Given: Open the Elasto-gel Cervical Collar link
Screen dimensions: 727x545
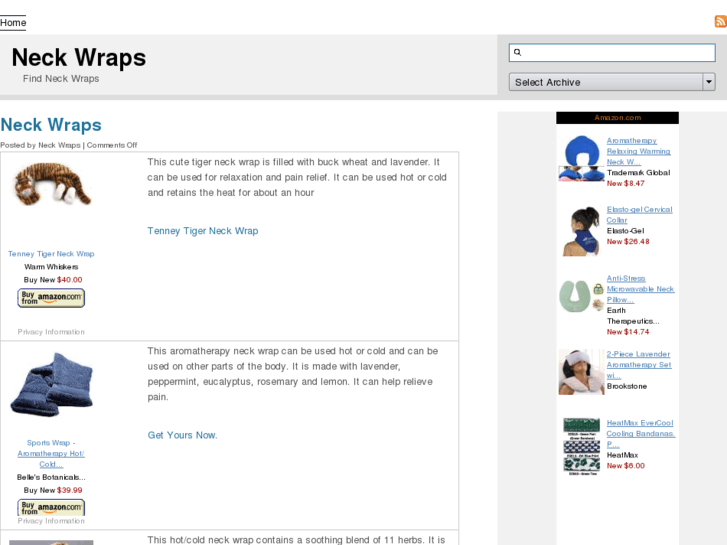Looking at the screenshot, I should click(x=639, y=215).
